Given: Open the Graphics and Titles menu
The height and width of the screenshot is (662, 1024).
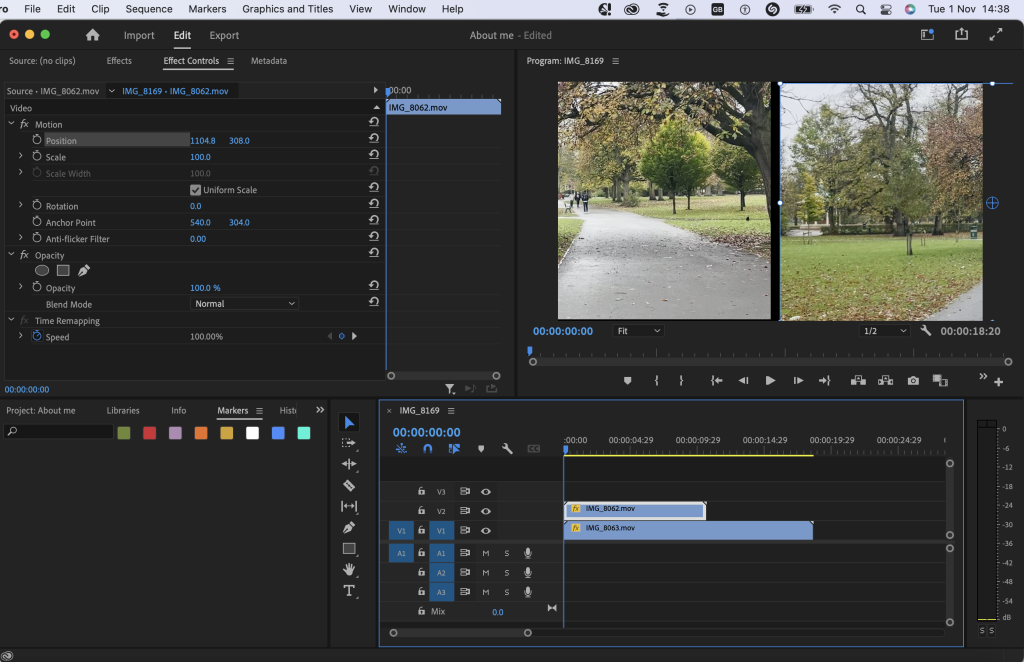Looking at the screenshot, I should (287, 9).
